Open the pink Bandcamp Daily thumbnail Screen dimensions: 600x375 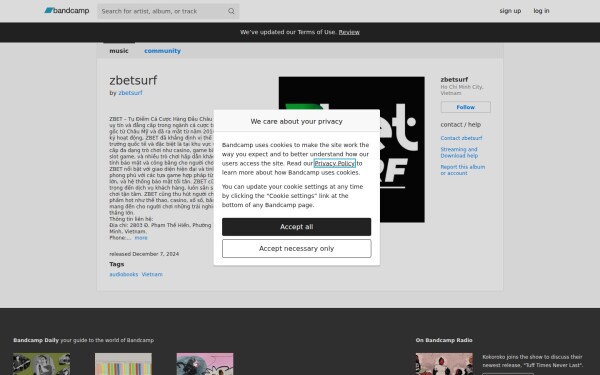point(205,364)
